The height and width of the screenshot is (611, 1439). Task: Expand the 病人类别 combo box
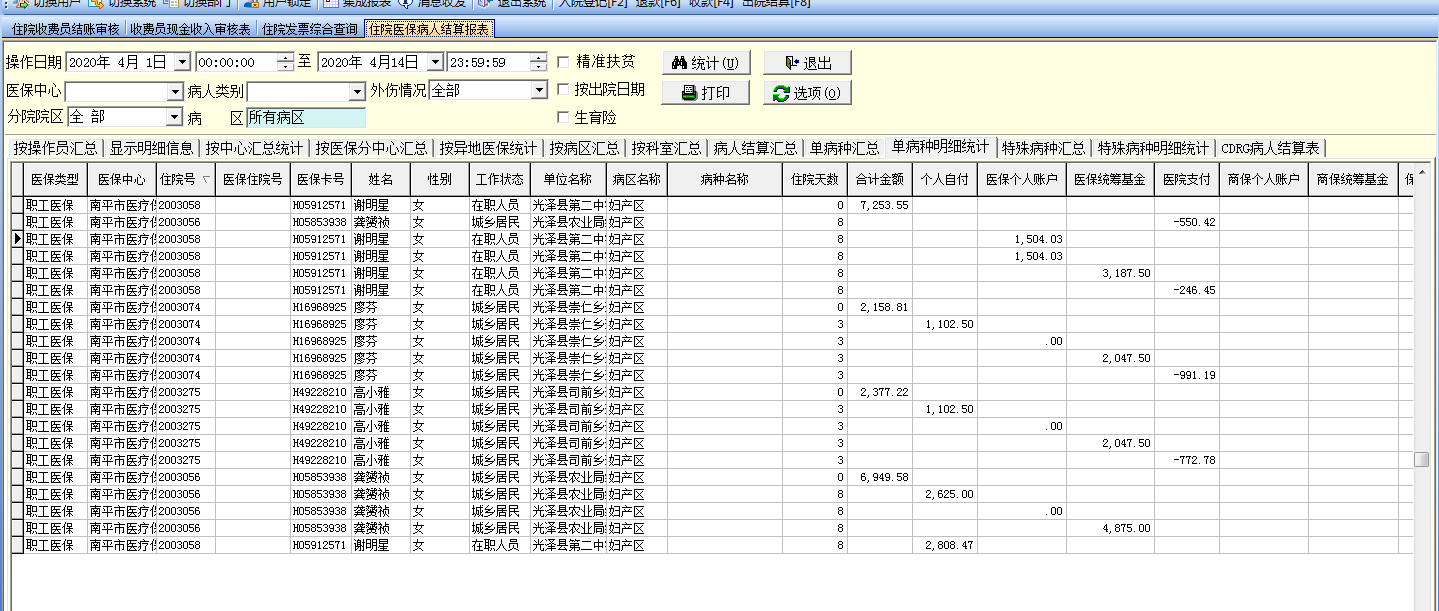358,91
